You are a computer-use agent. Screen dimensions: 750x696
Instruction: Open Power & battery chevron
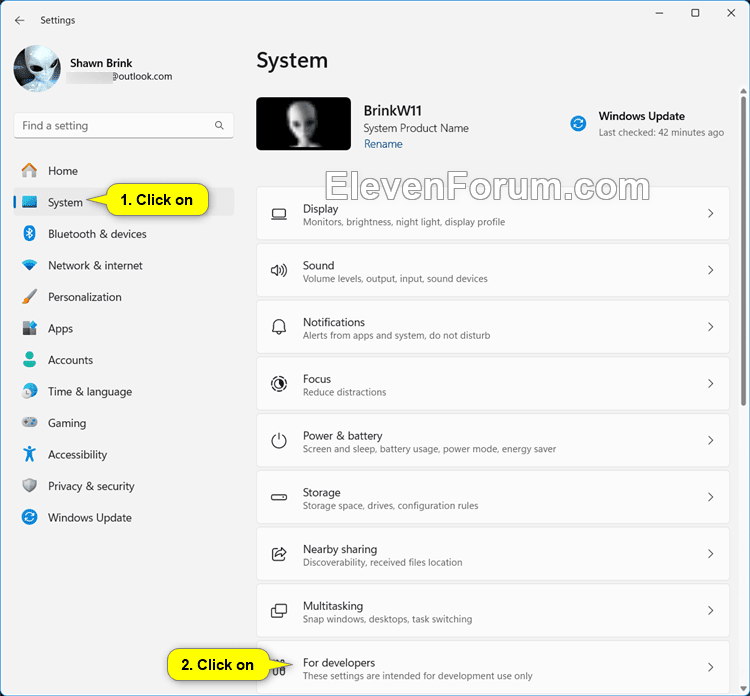[710, 441]
